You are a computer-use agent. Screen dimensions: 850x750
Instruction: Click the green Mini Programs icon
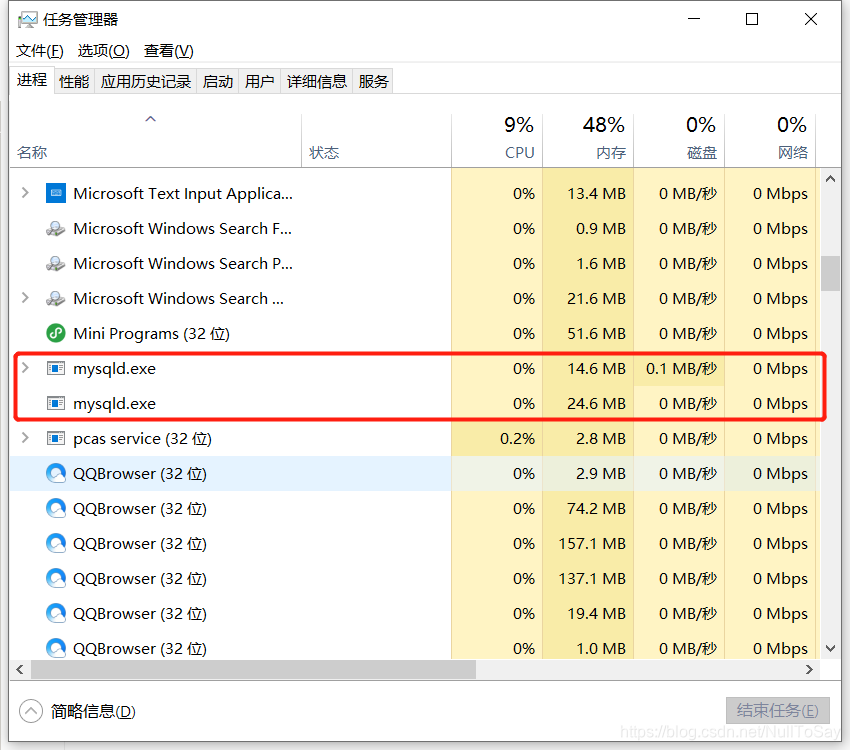[56, 333]
